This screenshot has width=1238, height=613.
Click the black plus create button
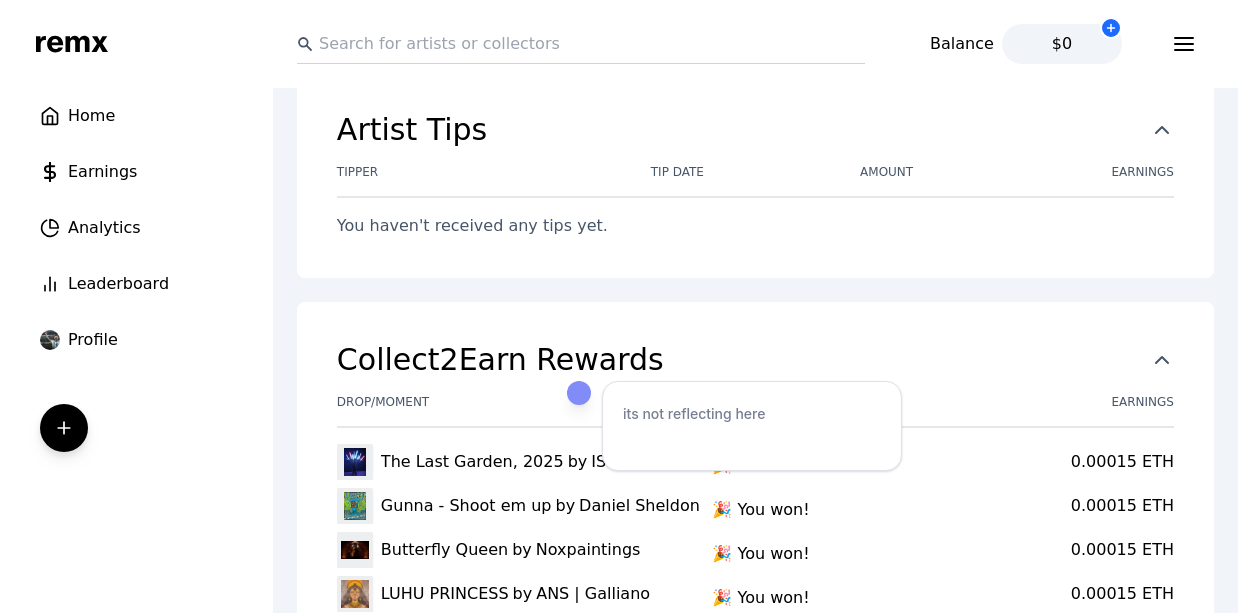64,428
